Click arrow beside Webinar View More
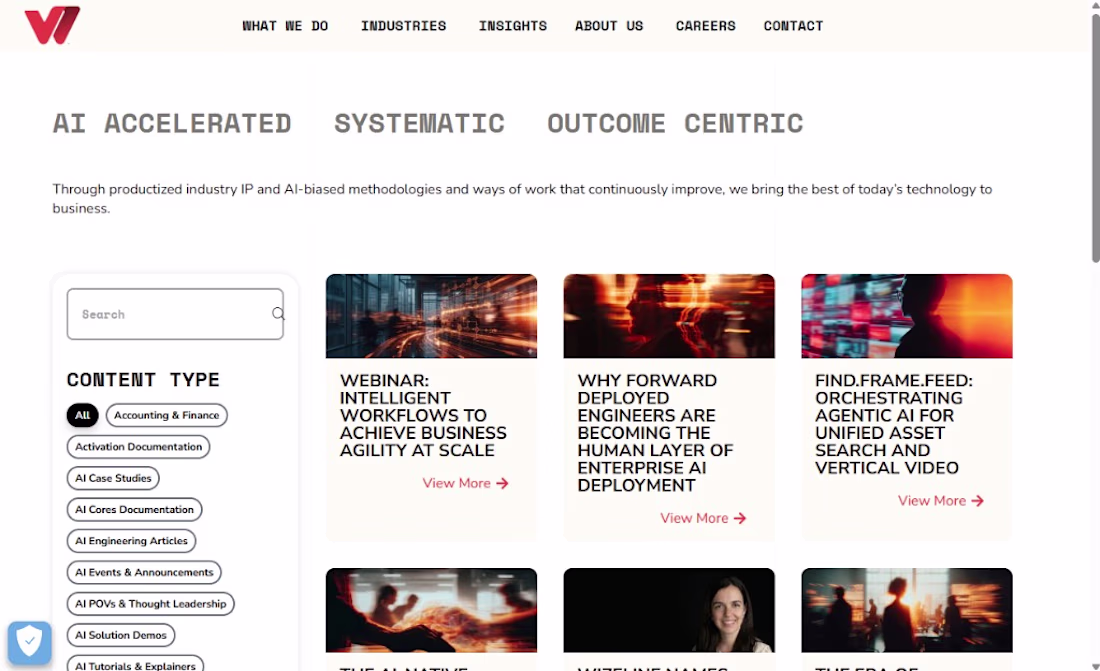This screenshot has height=671, width=1100. (x=502, y=483)
